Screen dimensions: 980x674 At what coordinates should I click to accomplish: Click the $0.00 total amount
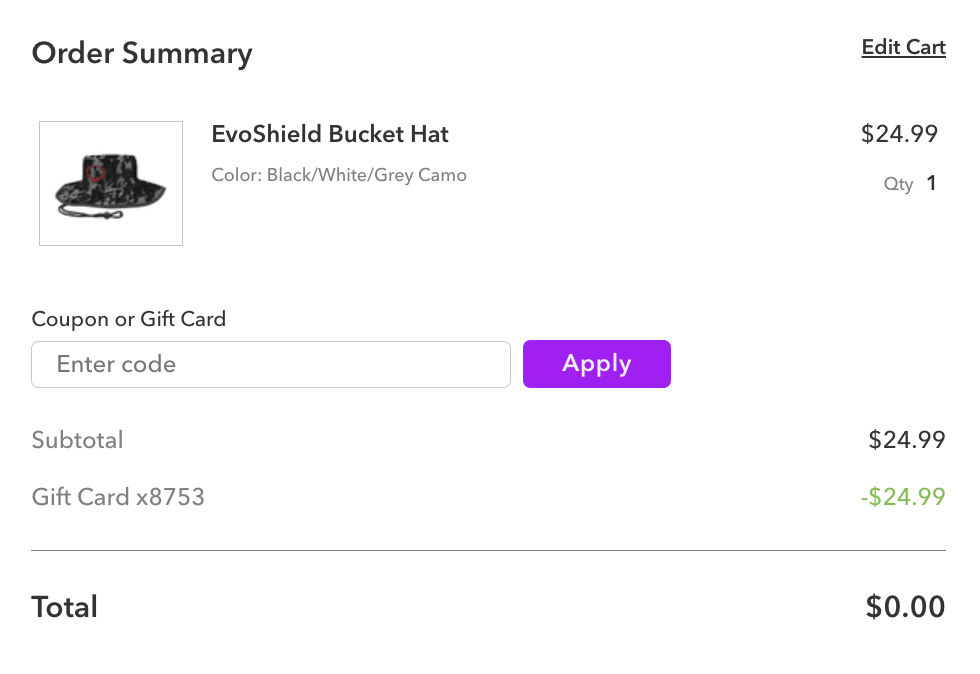click(905, 607)
